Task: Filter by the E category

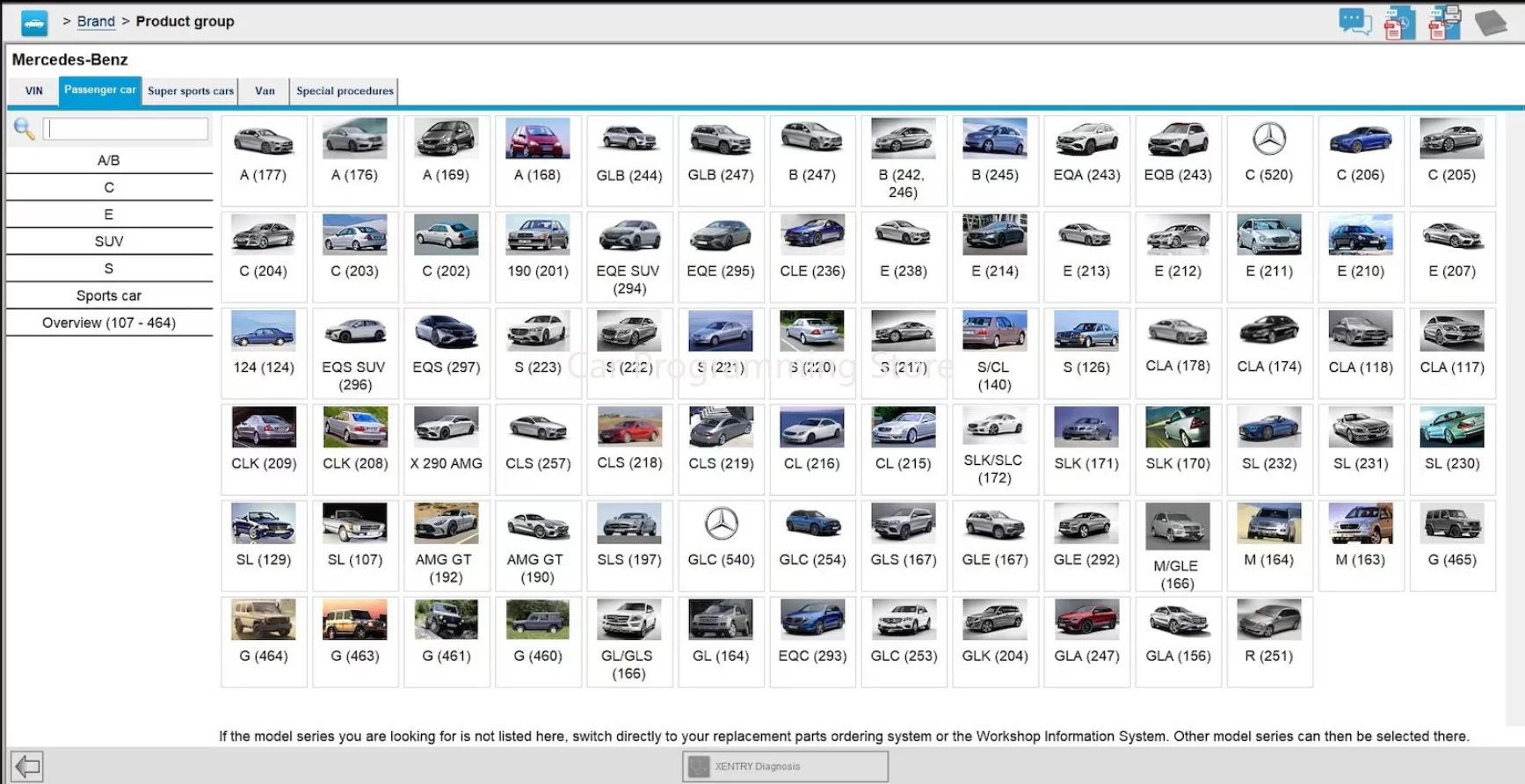Action: [x=109, y=215]
